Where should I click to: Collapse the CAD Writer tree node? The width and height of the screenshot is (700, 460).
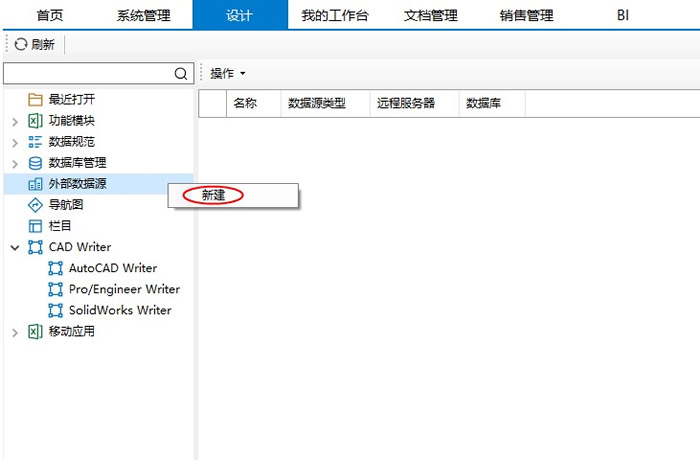pos(15,247)
